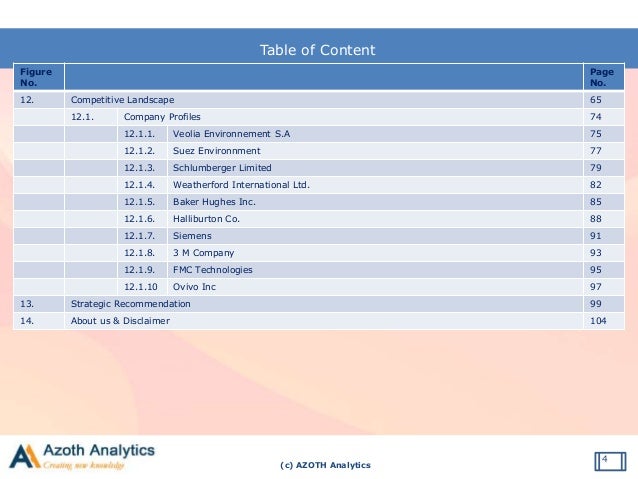
Task: Click page number 104
Action: click(598, 321)
